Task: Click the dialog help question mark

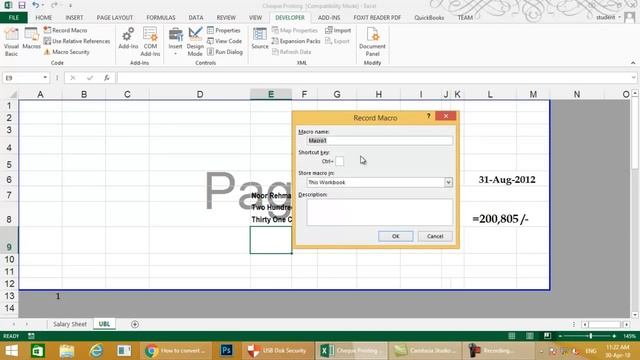Action: pyautogui.click(x=429, y=116)
